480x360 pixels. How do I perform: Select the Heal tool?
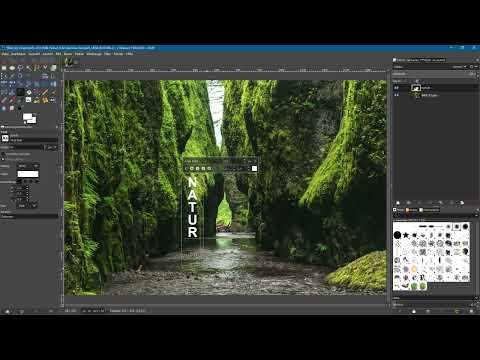45,100
